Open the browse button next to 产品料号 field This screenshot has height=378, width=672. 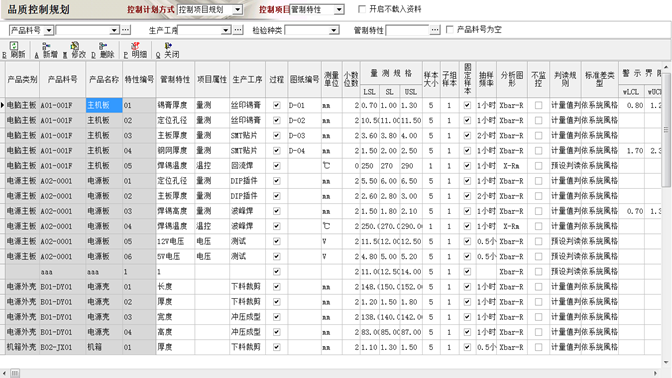pyautogui.click(x=125, y=30)
